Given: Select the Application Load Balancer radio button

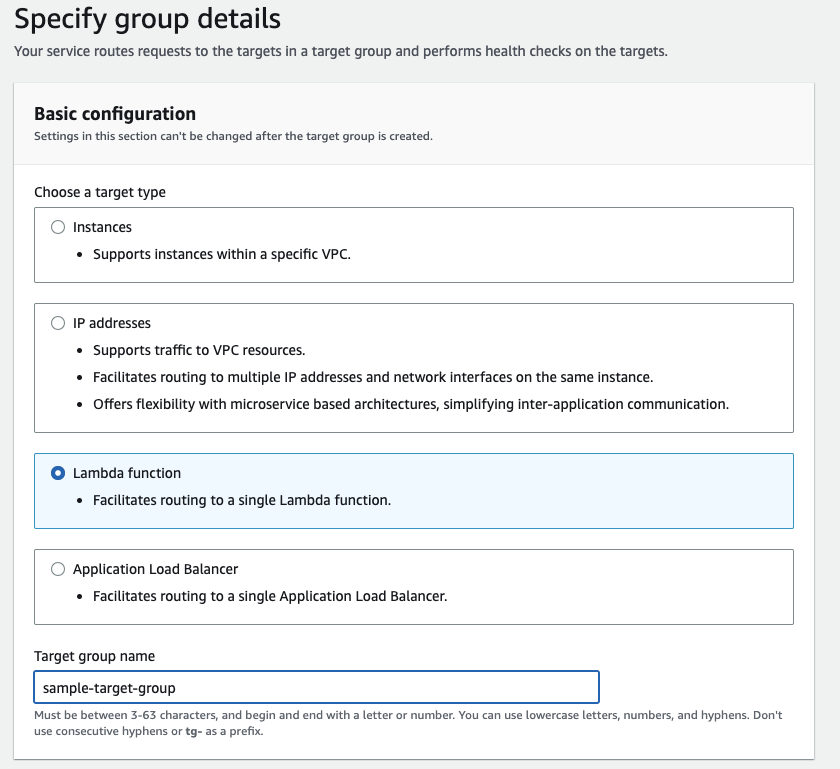Looking at the screenshot, I should tap(57, 568).
